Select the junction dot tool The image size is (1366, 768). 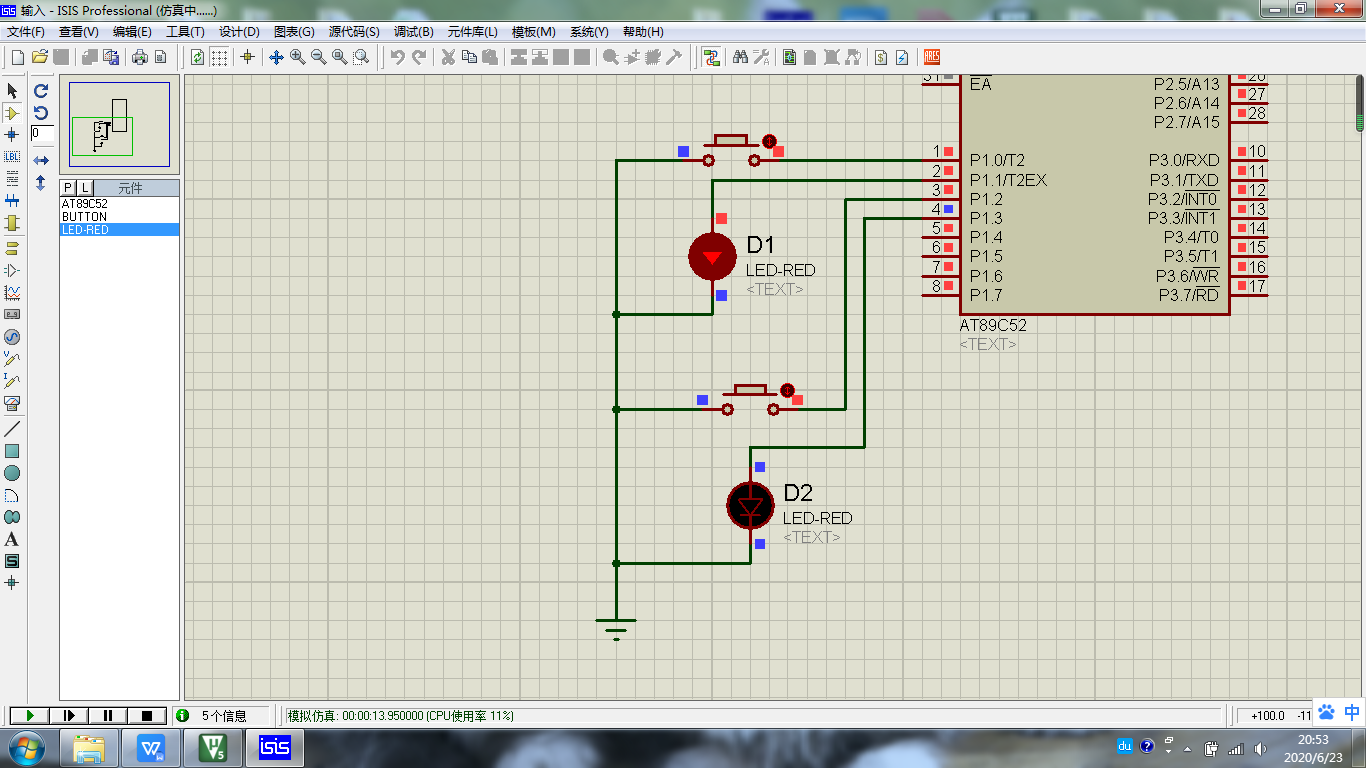pyautogui.click(x=12, y=134)
